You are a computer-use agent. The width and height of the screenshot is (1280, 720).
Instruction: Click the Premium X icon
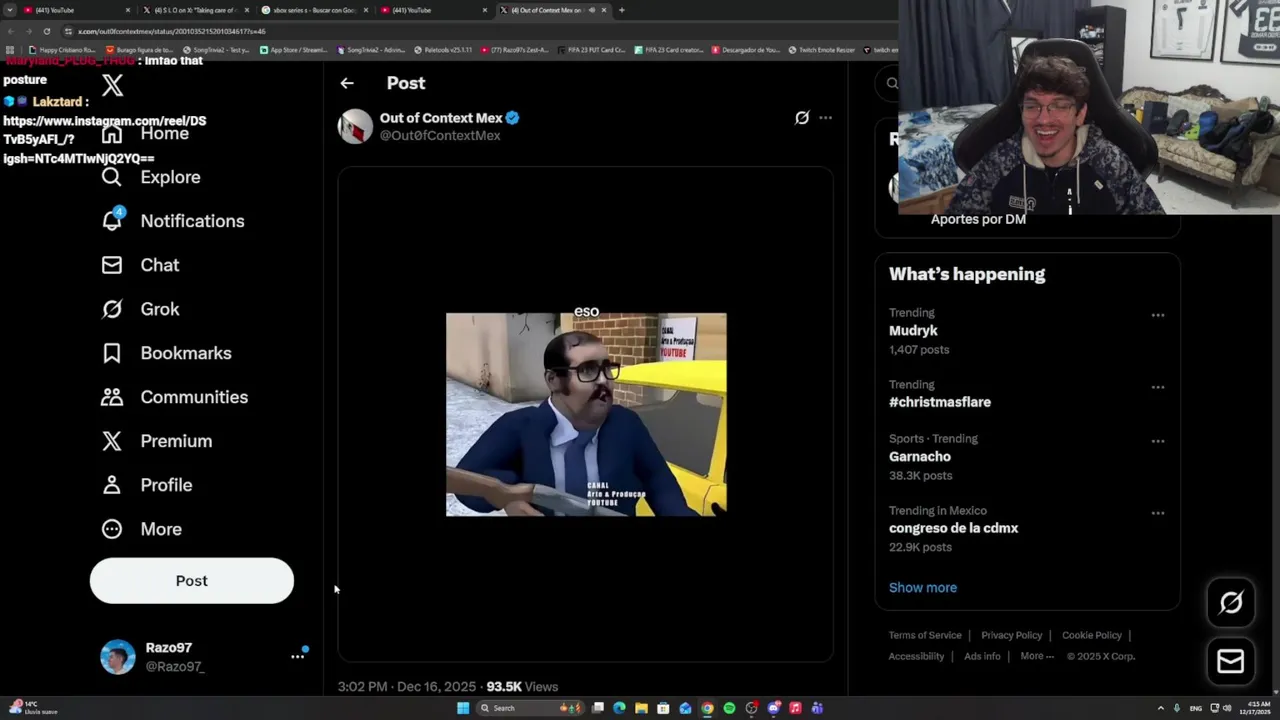pos(112,441)
